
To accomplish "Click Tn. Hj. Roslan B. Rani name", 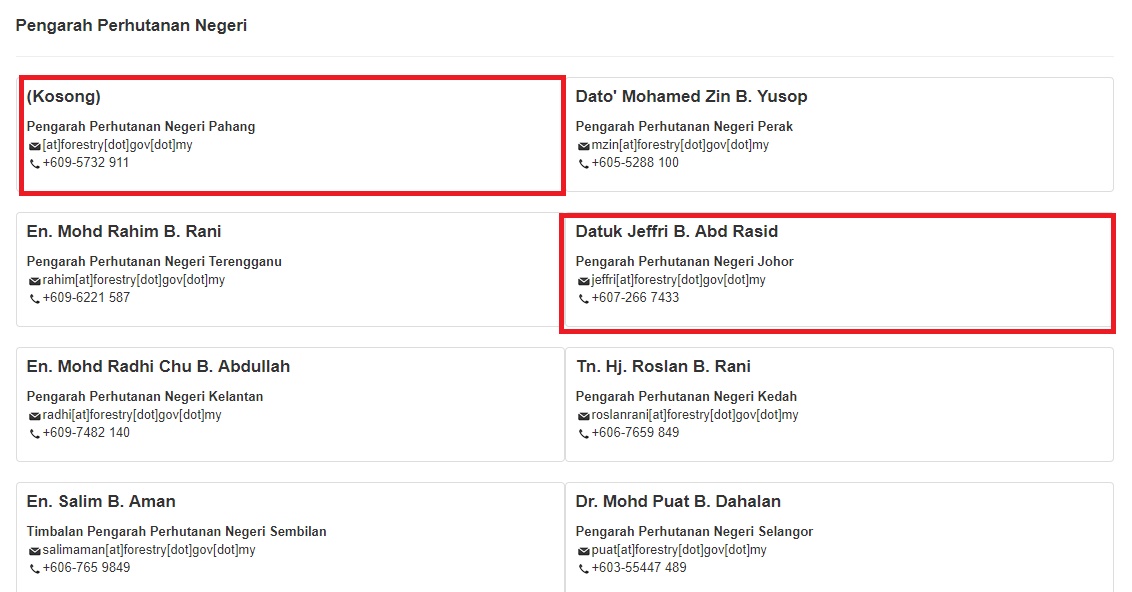I will tap(663, 367).
